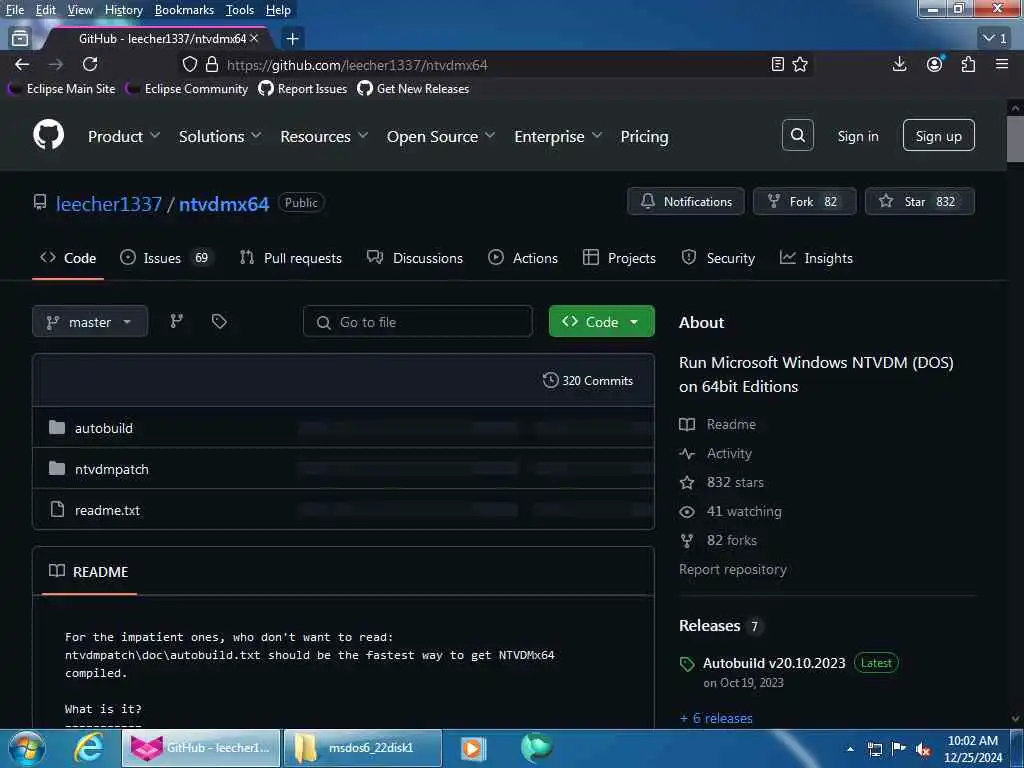View tags via the tag icon
The width and height of the screenshot is (1024, 768).
pos(219,321)
